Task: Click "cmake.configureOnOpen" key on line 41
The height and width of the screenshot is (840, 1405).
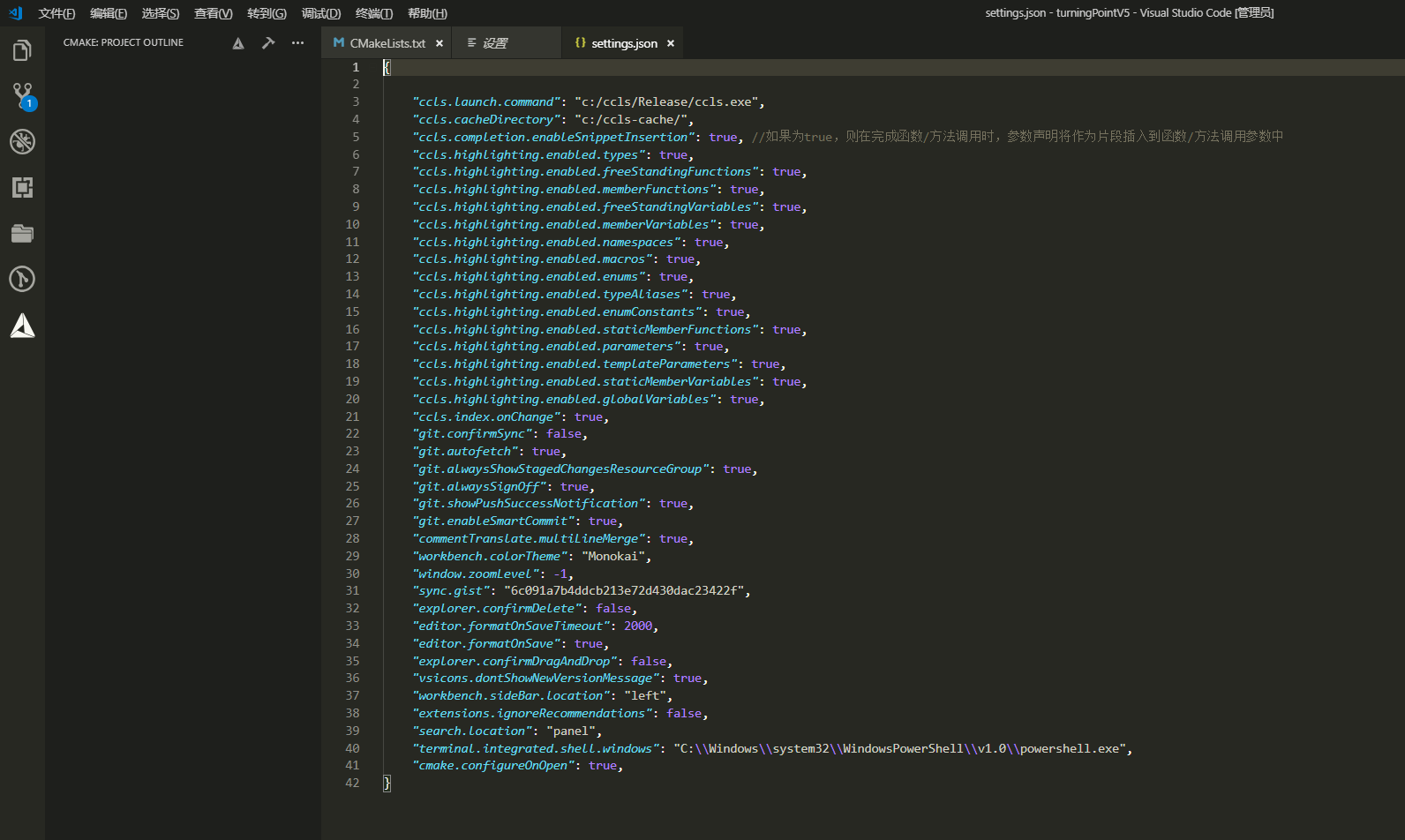Action: click(x=493, y=765)
